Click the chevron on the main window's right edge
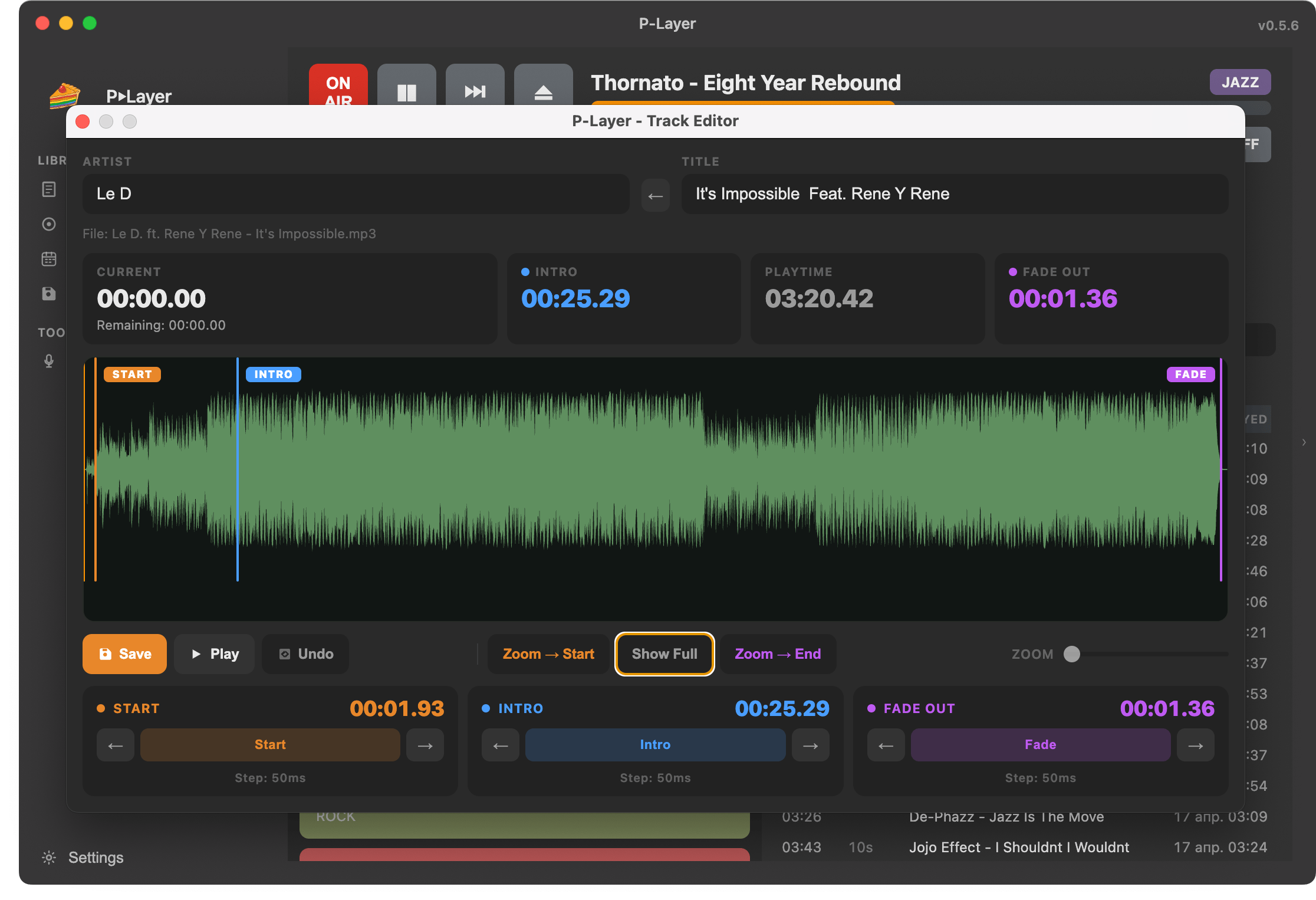This screenshot has width=1316, height=900. [x=1304, y=442]
